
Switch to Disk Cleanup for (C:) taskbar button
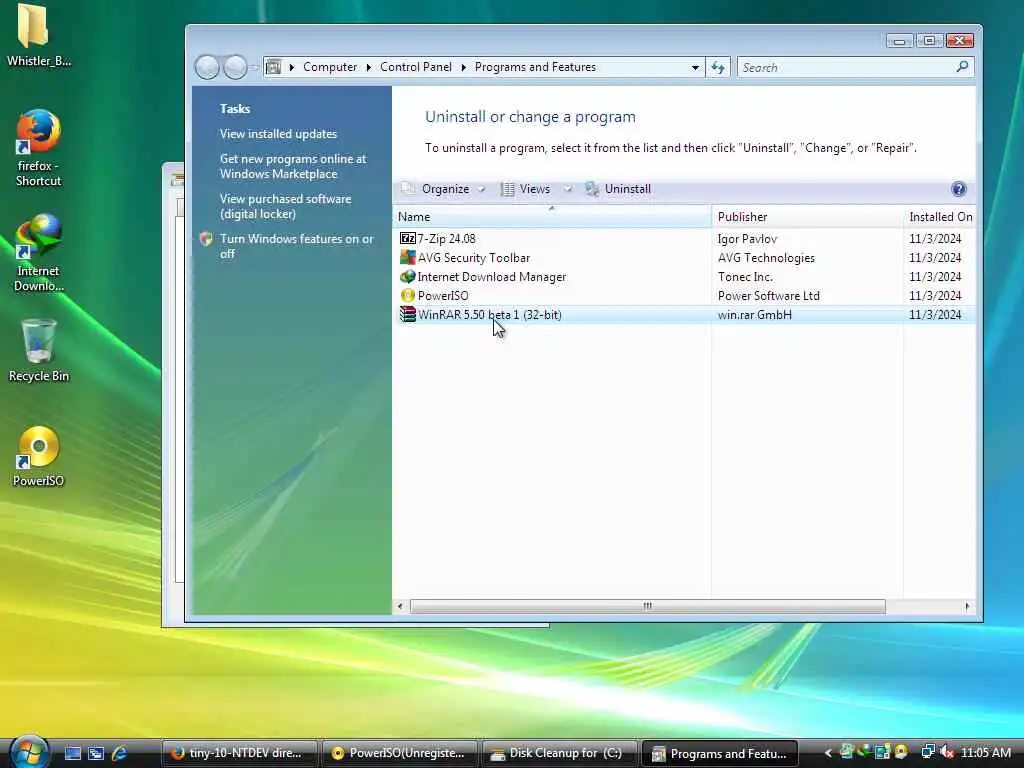click(559, 753)
